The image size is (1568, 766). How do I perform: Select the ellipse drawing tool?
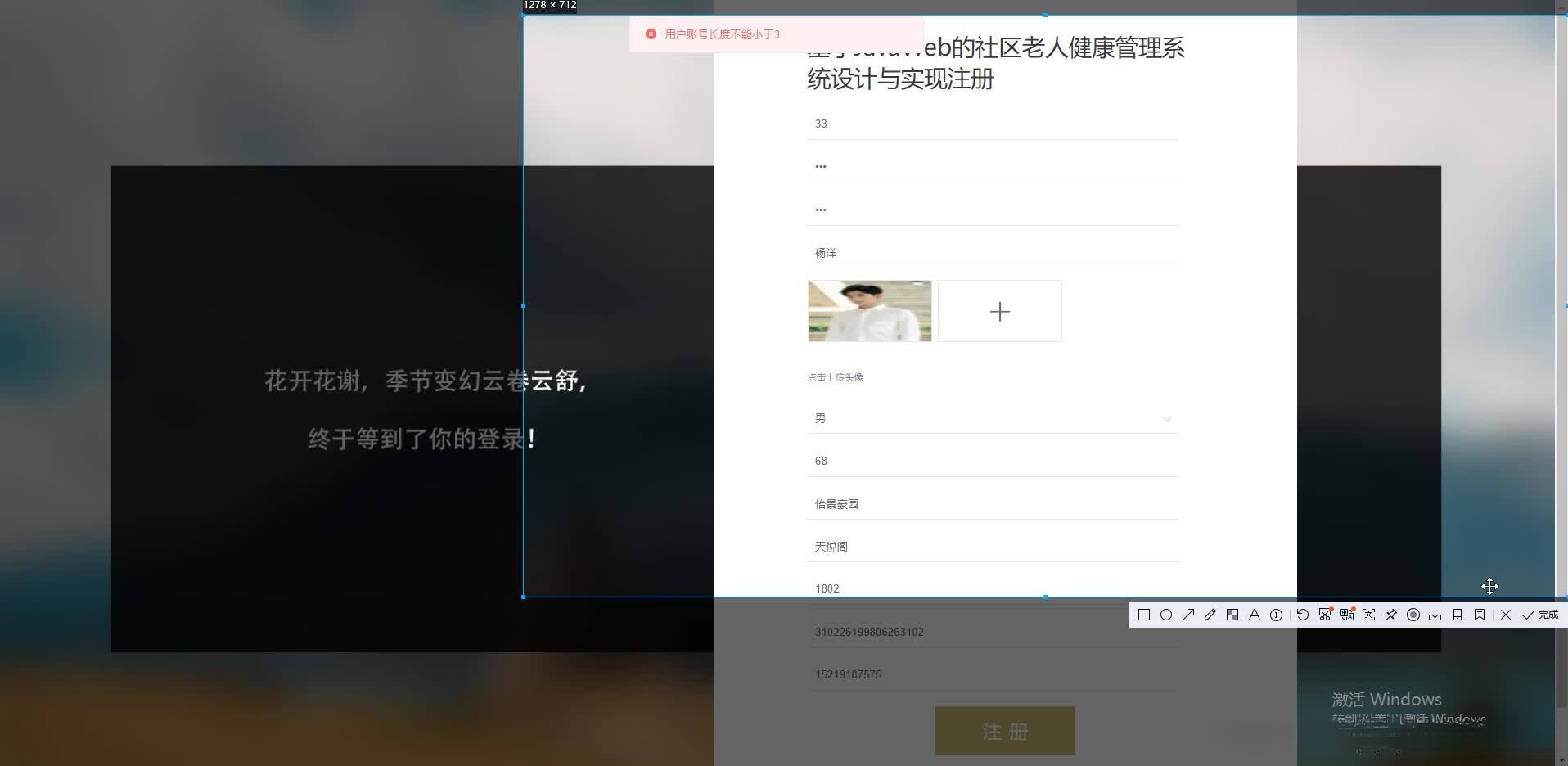click(x=1166, y=614)
